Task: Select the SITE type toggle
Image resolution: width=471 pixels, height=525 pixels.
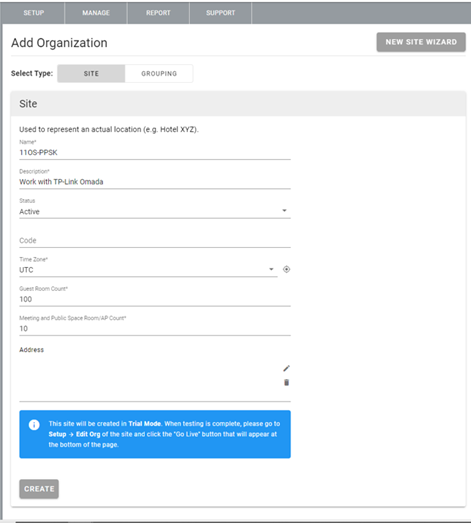Action: click(x=91, y=73)
